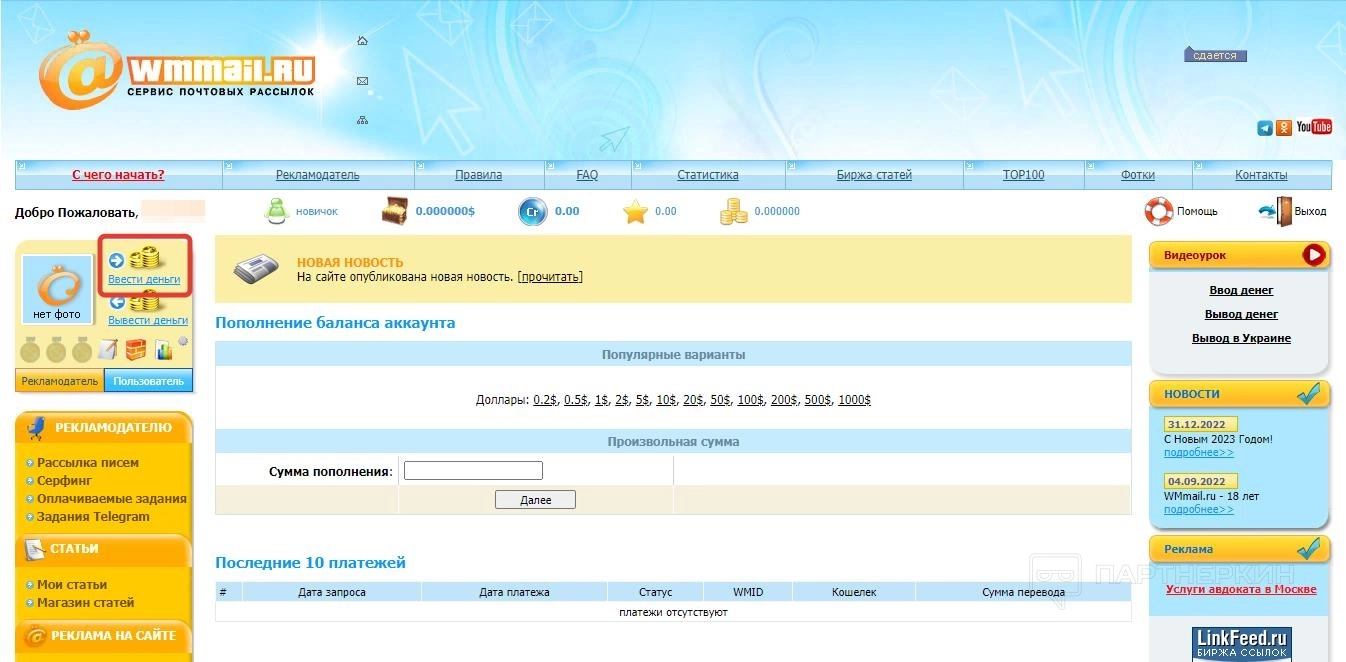Click the brick wall icon under profile
This screenshot has height=662, width=1346.
136,350
